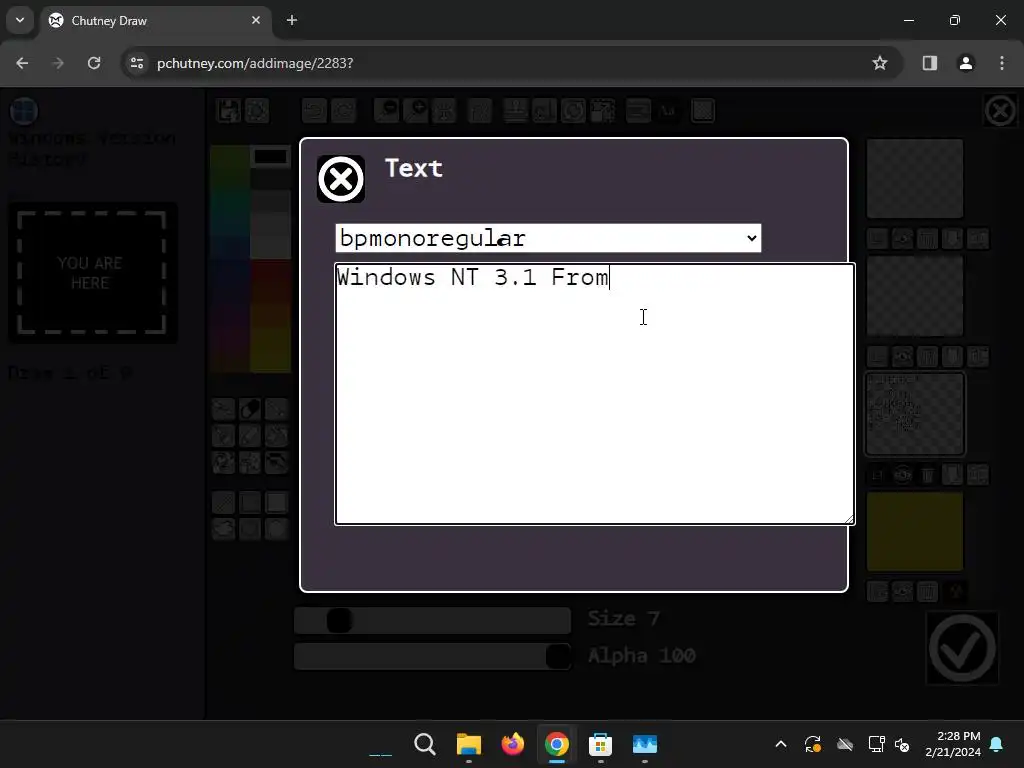This screenshot has height=768, width=1024.
Task: Reload the page
Action: (x=94, y=63)
